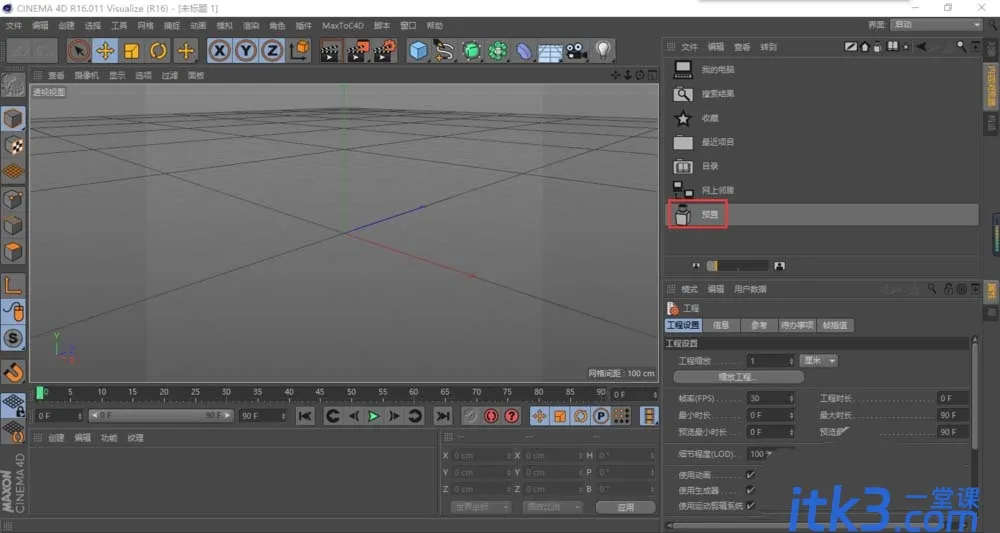Render the active view clapperboard

point(330,51)
